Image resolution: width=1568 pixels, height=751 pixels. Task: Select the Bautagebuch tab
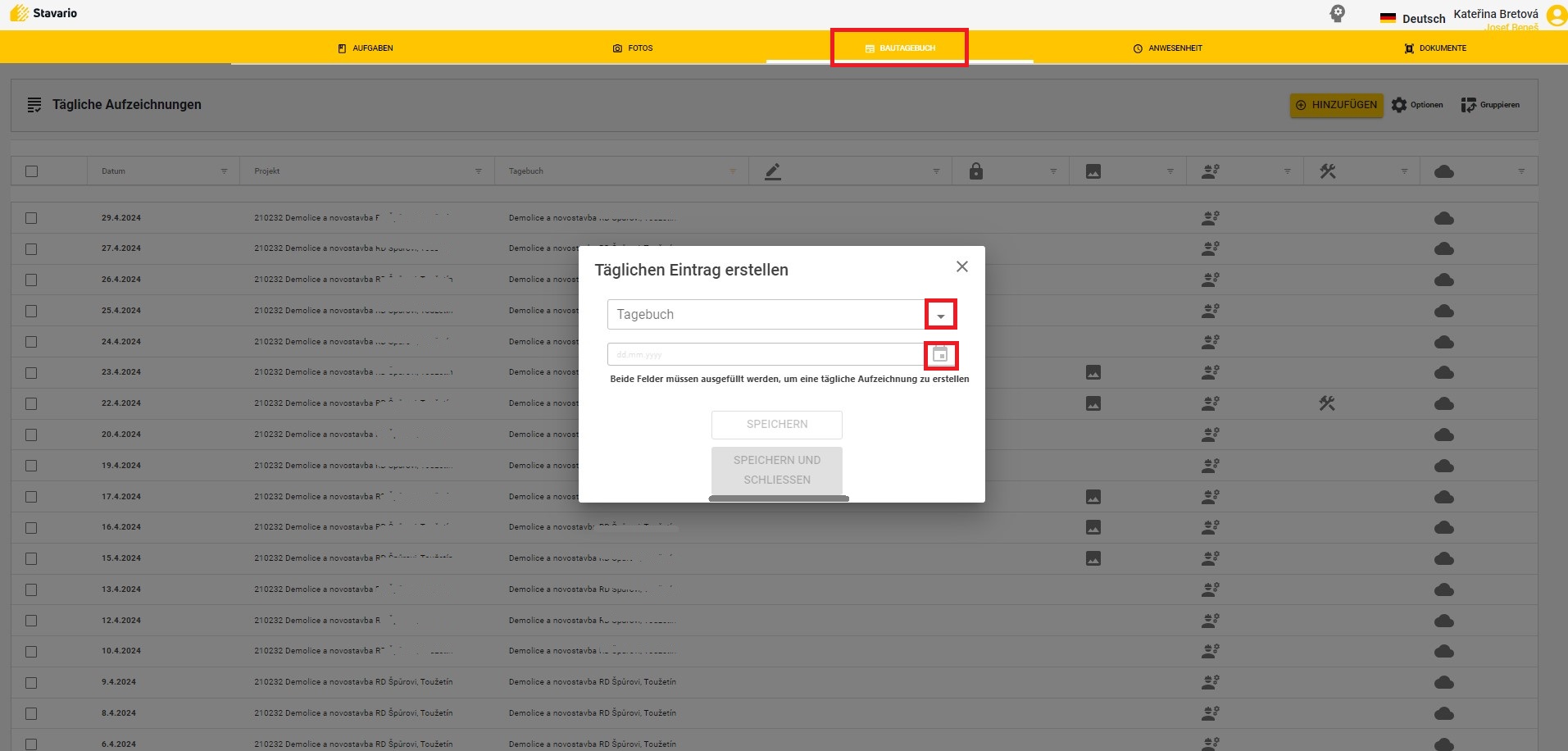pos(899,48)
